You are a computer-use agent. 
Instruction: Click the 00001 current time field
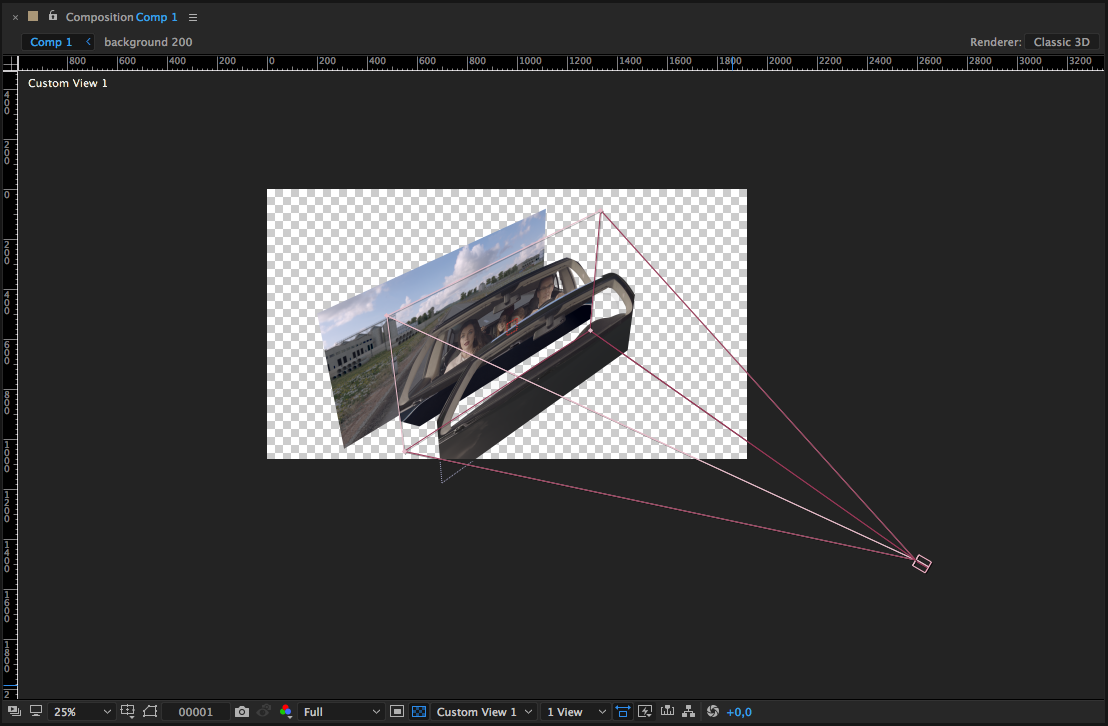coord(195,712)
